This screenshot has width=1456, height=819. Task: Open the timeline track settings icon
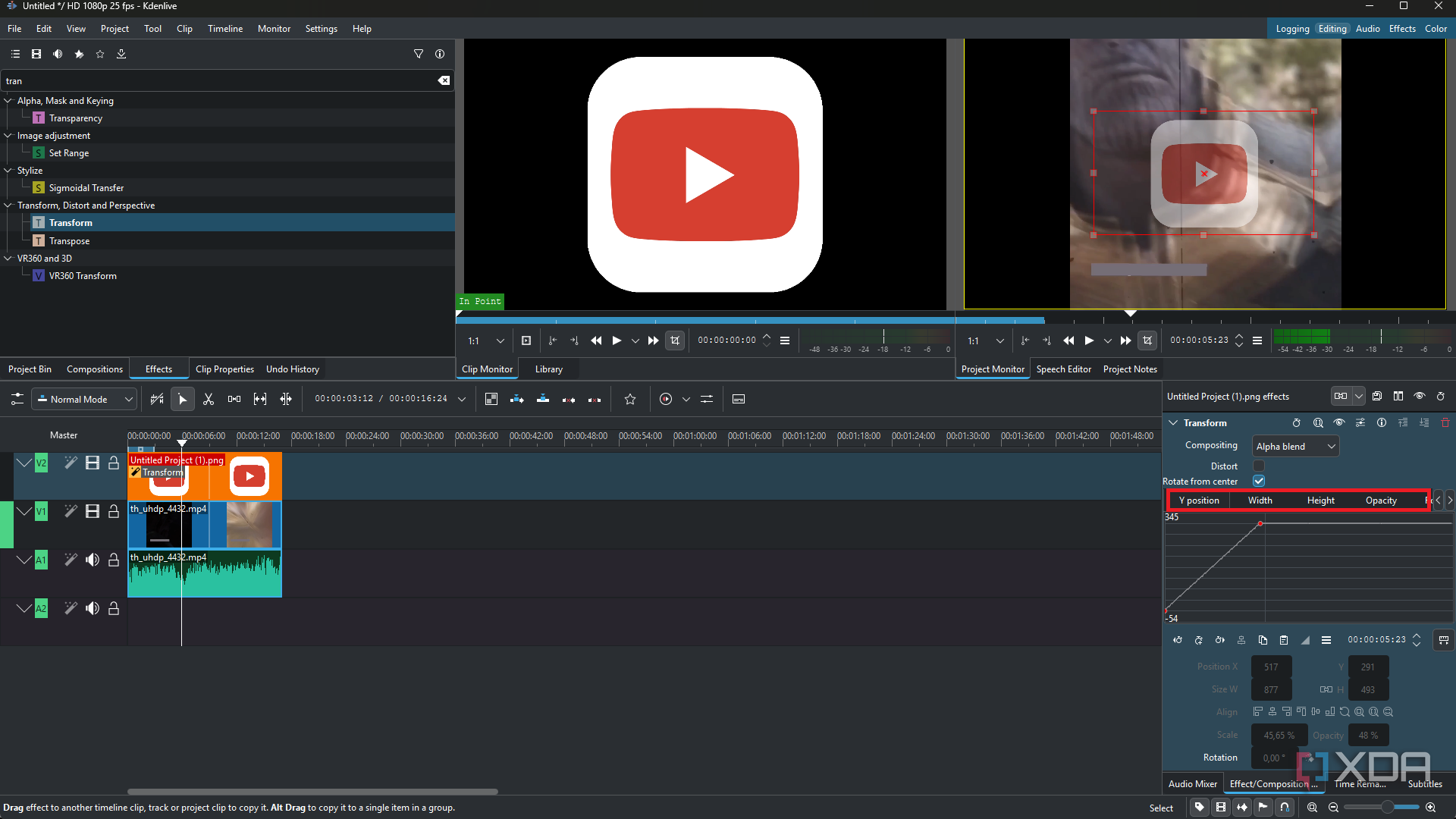(x=17, y=400)
